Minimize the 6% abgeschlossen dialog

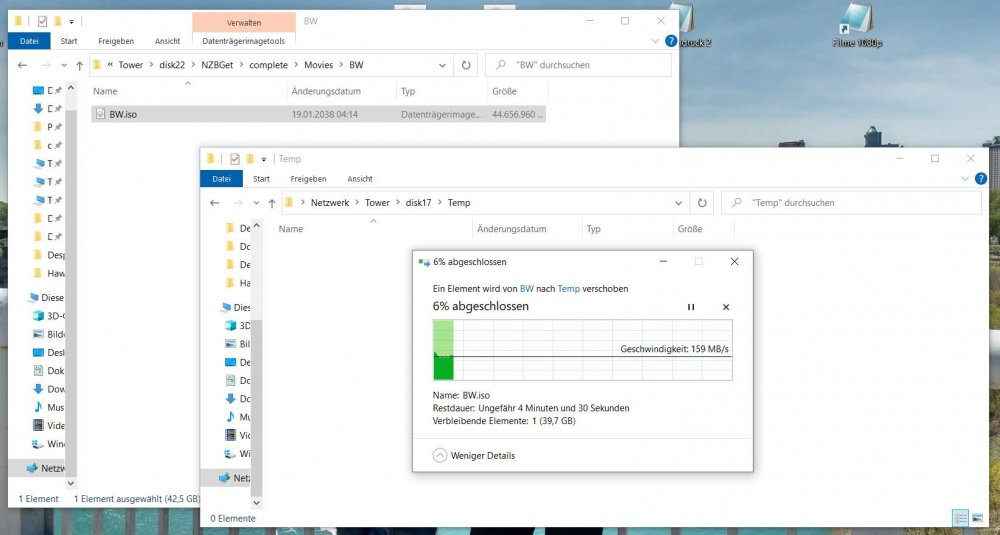tap(663, 261)
